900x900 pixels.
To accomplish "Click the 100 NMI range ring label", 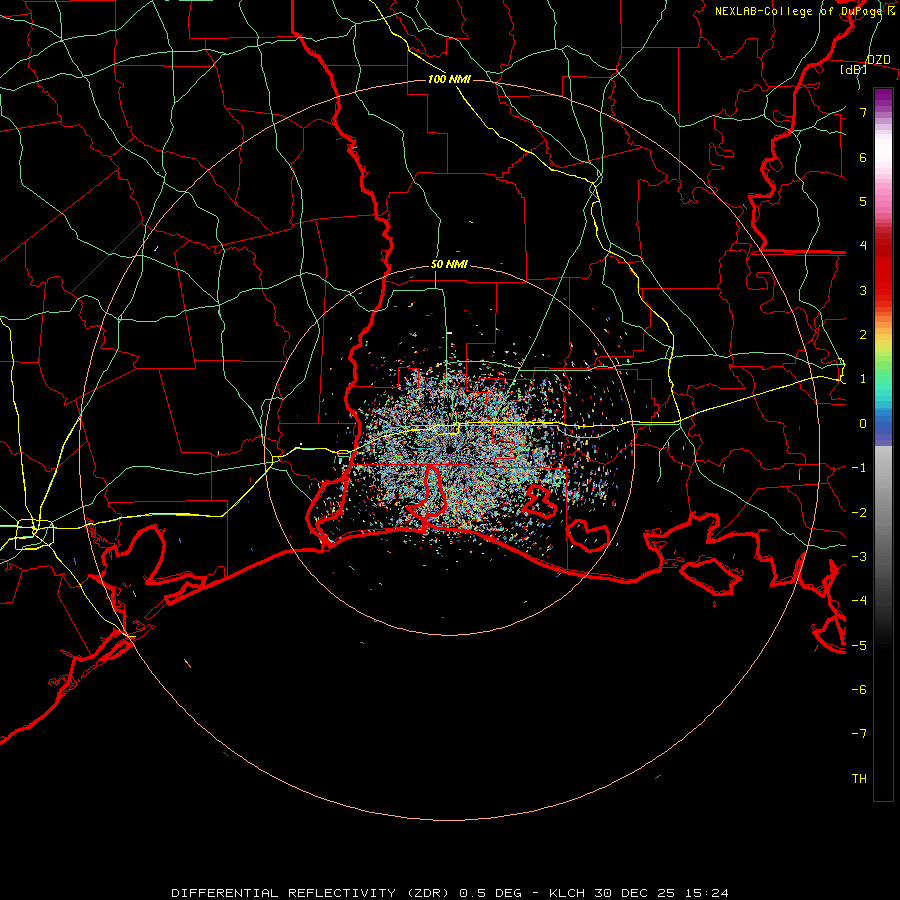I will (449, 79).
